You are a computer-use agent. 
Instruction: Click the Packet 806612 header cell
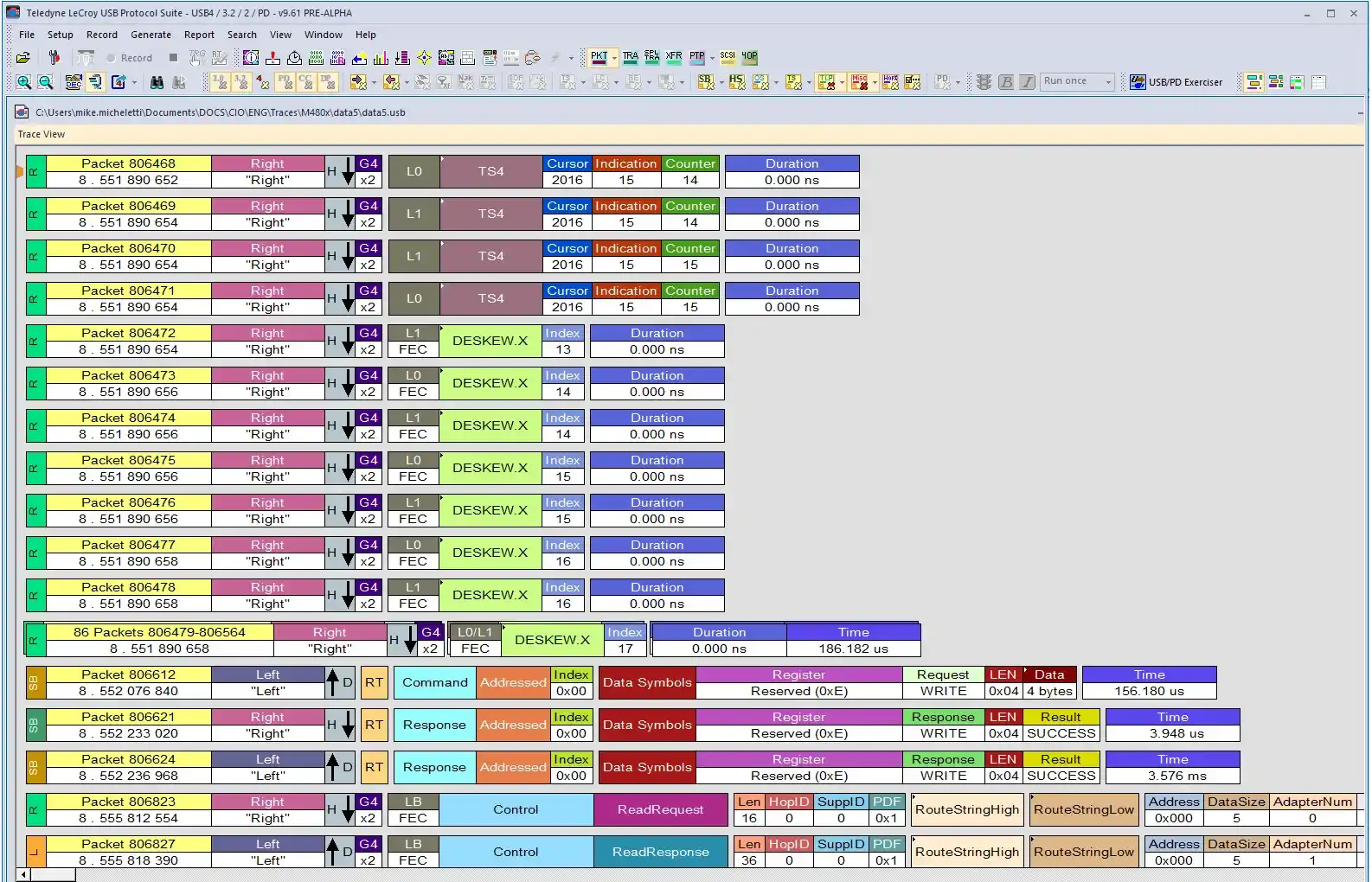click(128, 674)
